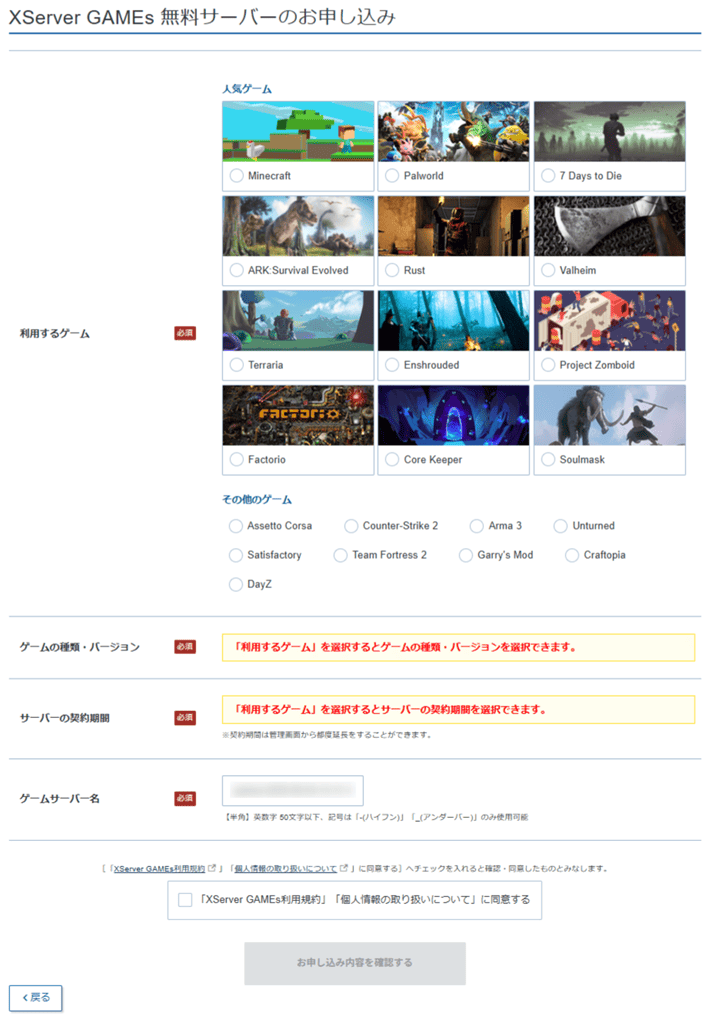Pick the Terraria radio option
Image resolution: width=710 pixels, height=1023 pixels.
236,365
